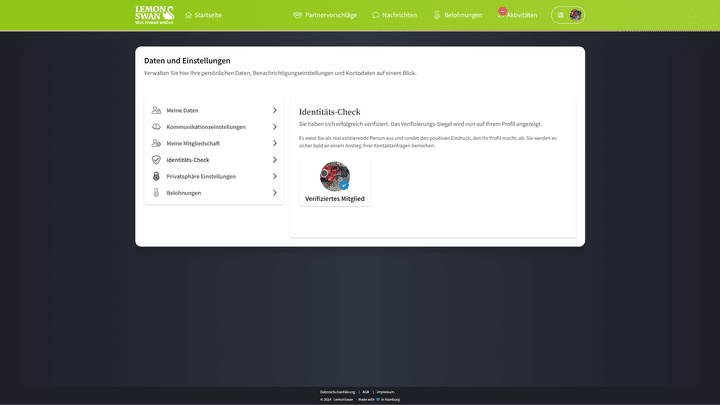Expand Meine Mitgliedschaft with its chevron

275,143
